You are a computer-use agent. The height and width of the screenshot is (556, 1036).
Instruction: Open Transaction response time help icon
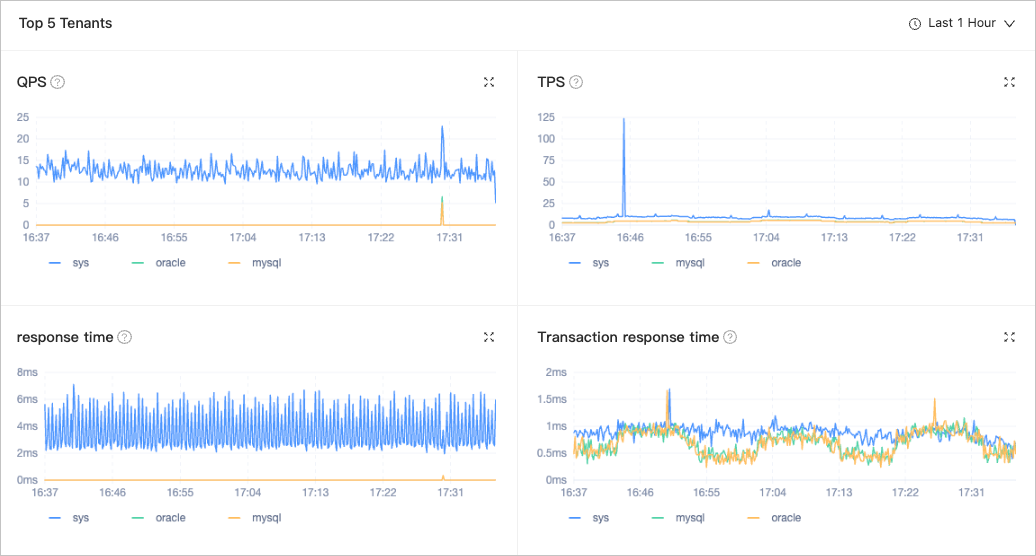point(730,337)
